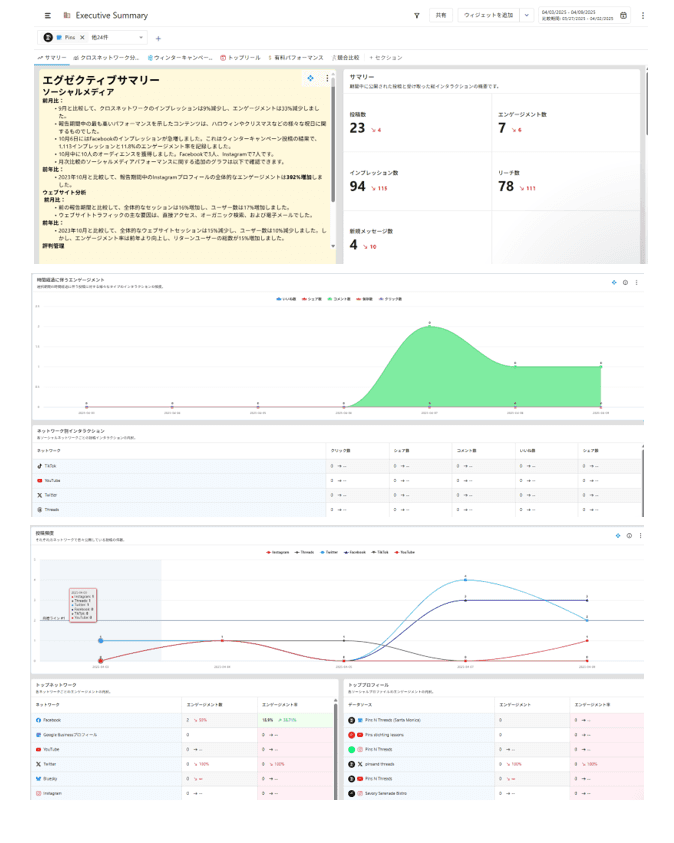Viewport: 674px width, 843px height.
Task: Toggle Instagram series in 投稿頻度 legend
Action: [279, 551]
